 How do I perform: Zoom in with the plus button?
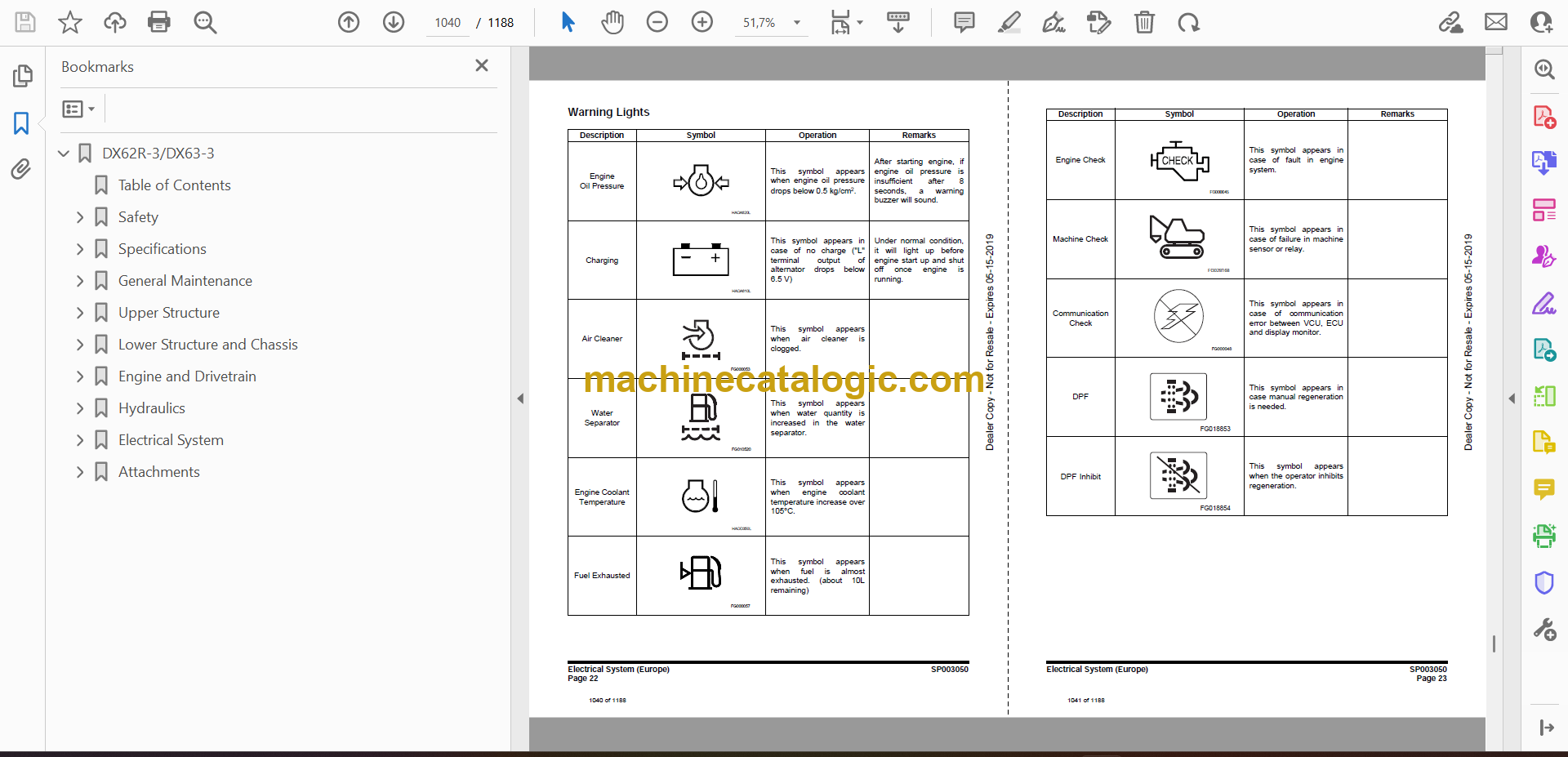point(702,22)
